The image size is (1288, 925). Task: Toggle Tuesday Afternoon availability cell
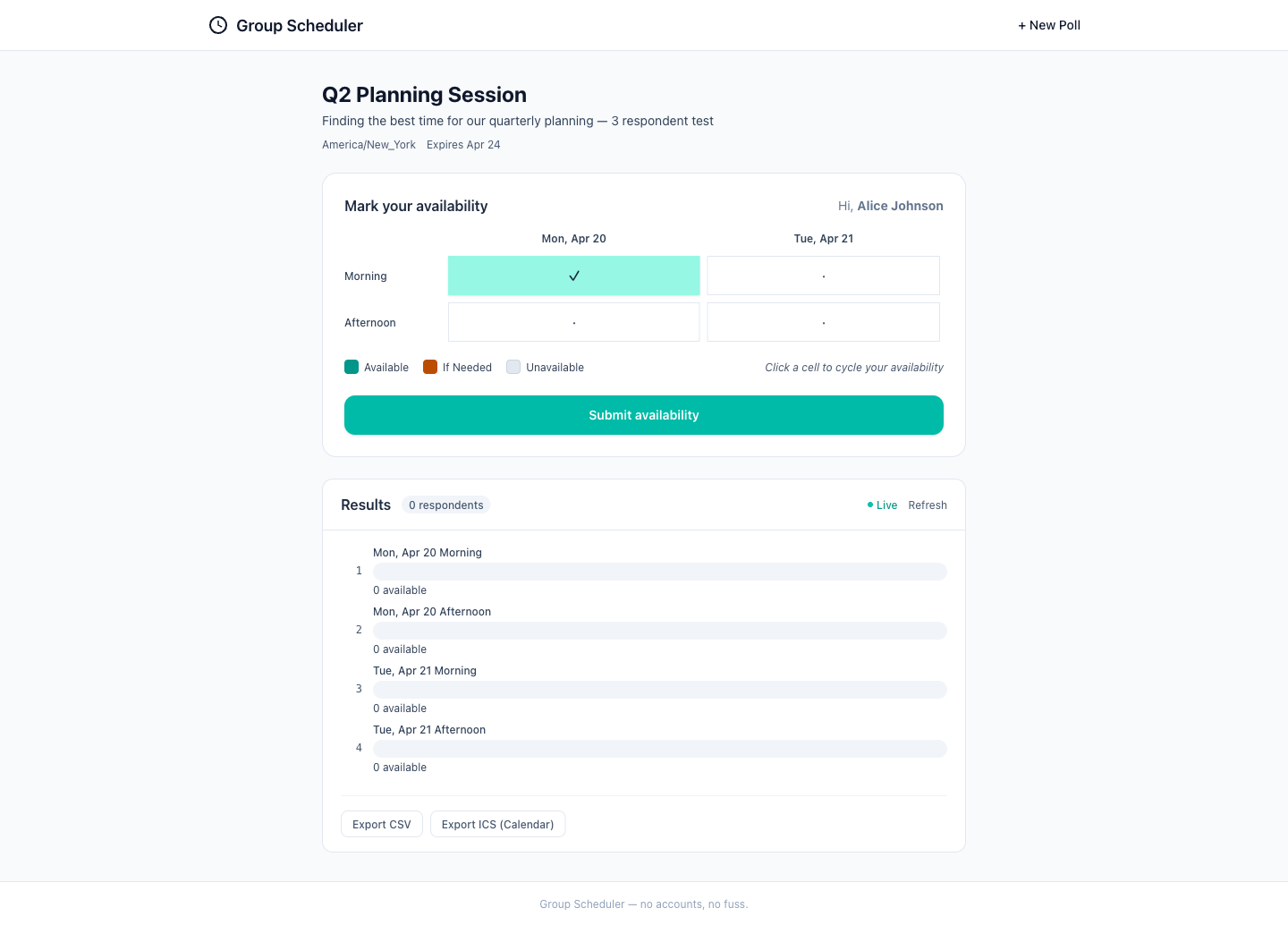click(x=823, y=322)
